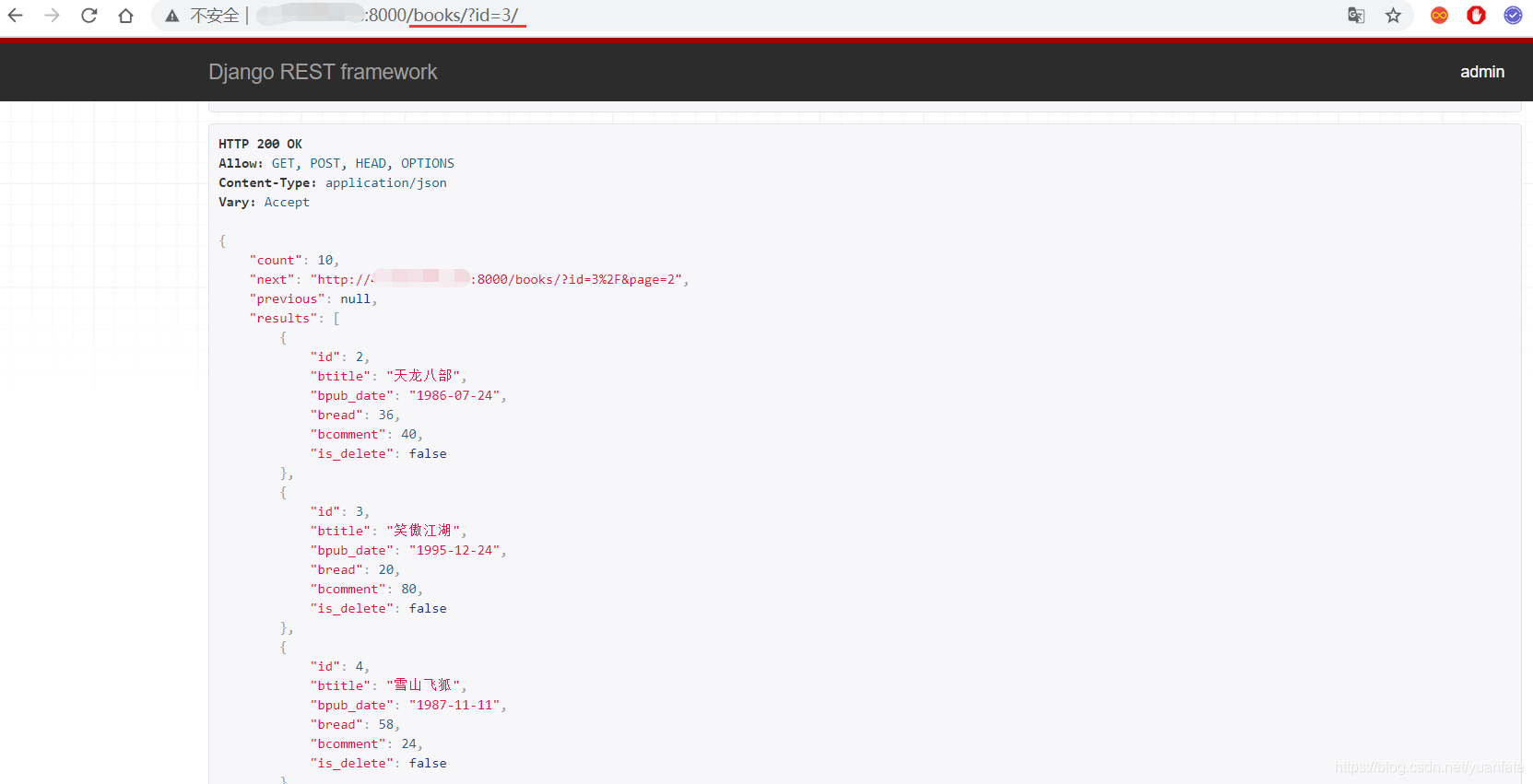Click the not-secure warning triangle icon
The image size is (1533, 784).
tap(172, 16)
